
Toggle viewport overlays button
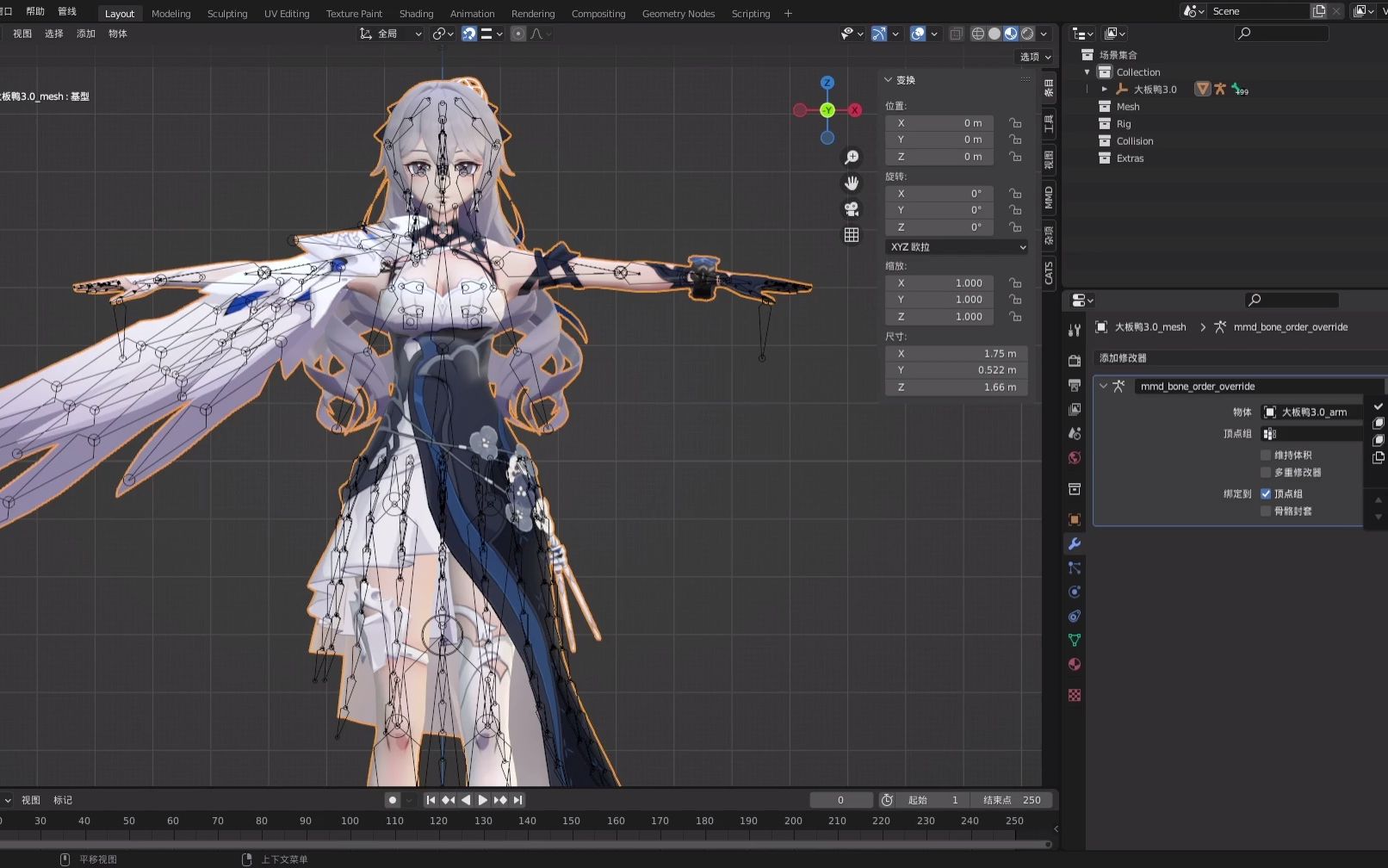tap(918, 34)
